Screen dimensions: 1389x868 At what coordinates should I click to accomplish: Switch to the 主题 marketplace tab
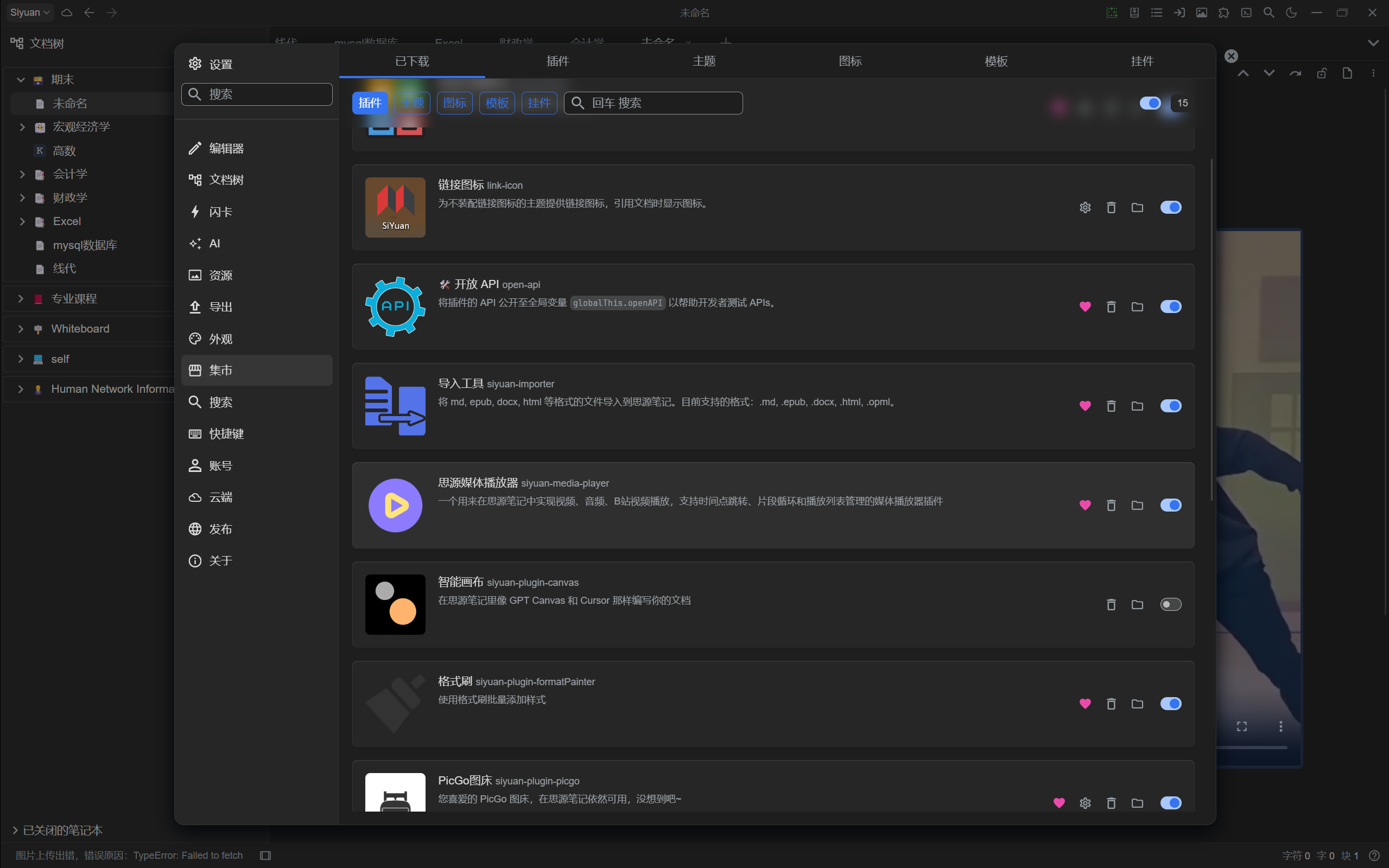coord(704,61)
